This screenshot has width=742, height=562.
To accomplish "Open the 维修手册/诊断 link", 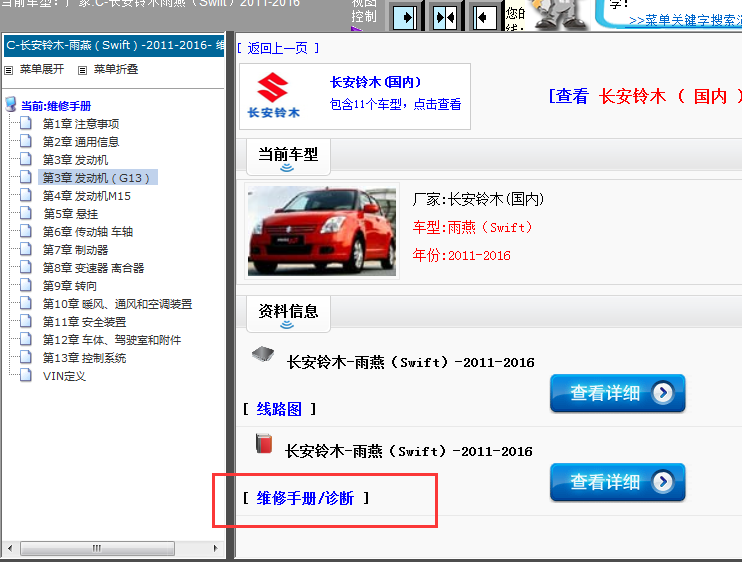I will (x=305, y=498).
